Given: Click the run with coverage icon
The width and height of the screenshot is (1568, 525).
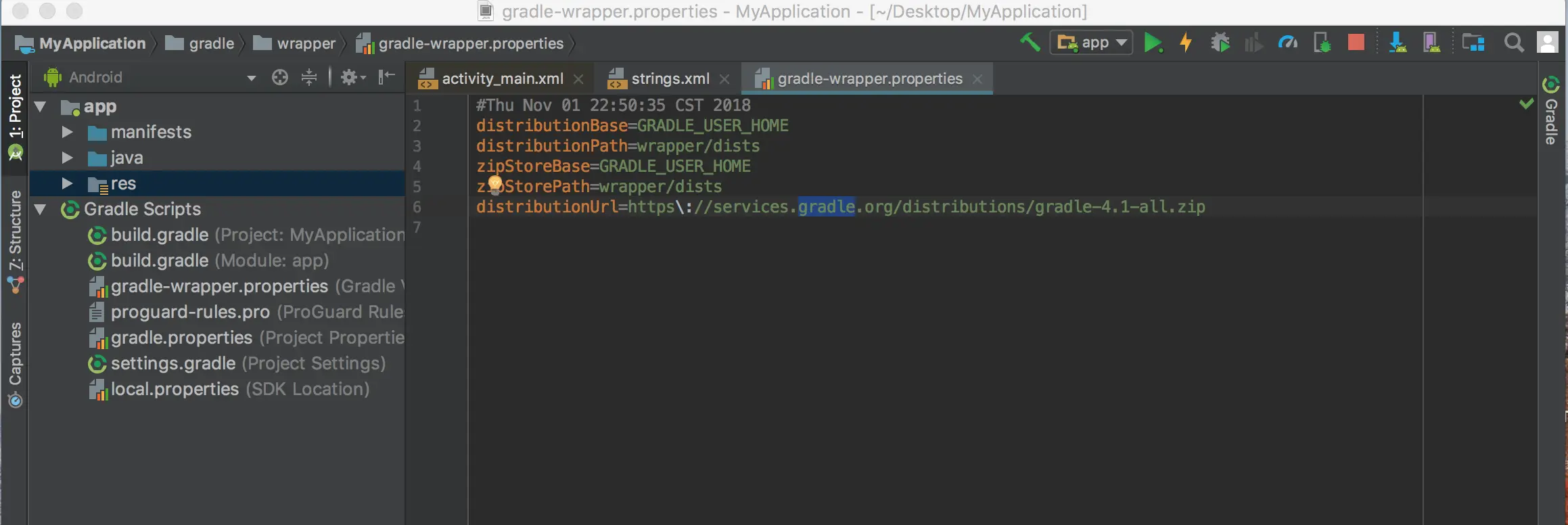Looking at the screenshot, I should click(x=1253, y=43).
